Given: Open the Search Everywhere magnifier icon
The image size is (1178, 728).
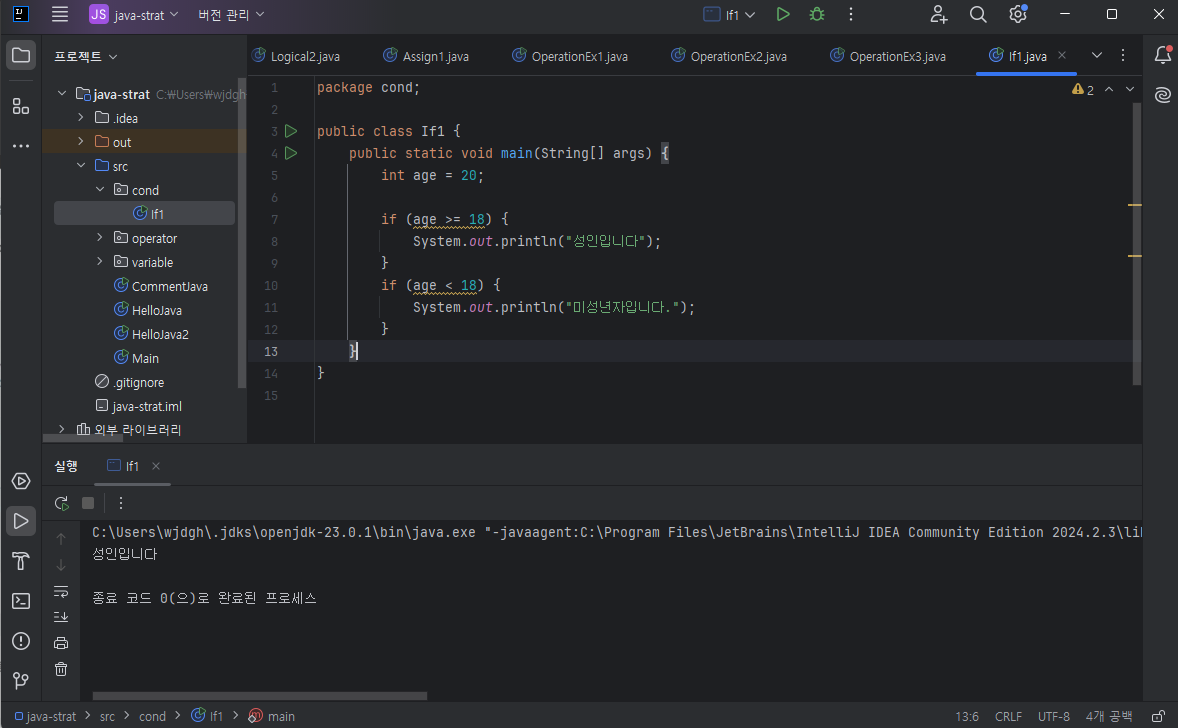Looking at the screenshot, I should click(978, 14).
